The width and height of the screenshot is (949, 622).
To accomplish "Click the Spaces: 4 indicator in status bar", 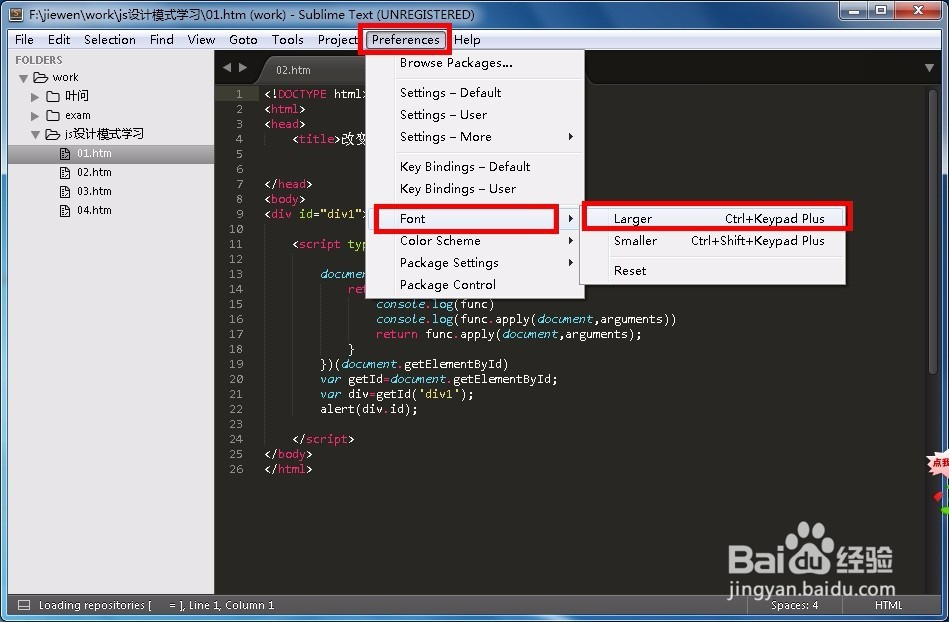I will click(x=794, y=605).
